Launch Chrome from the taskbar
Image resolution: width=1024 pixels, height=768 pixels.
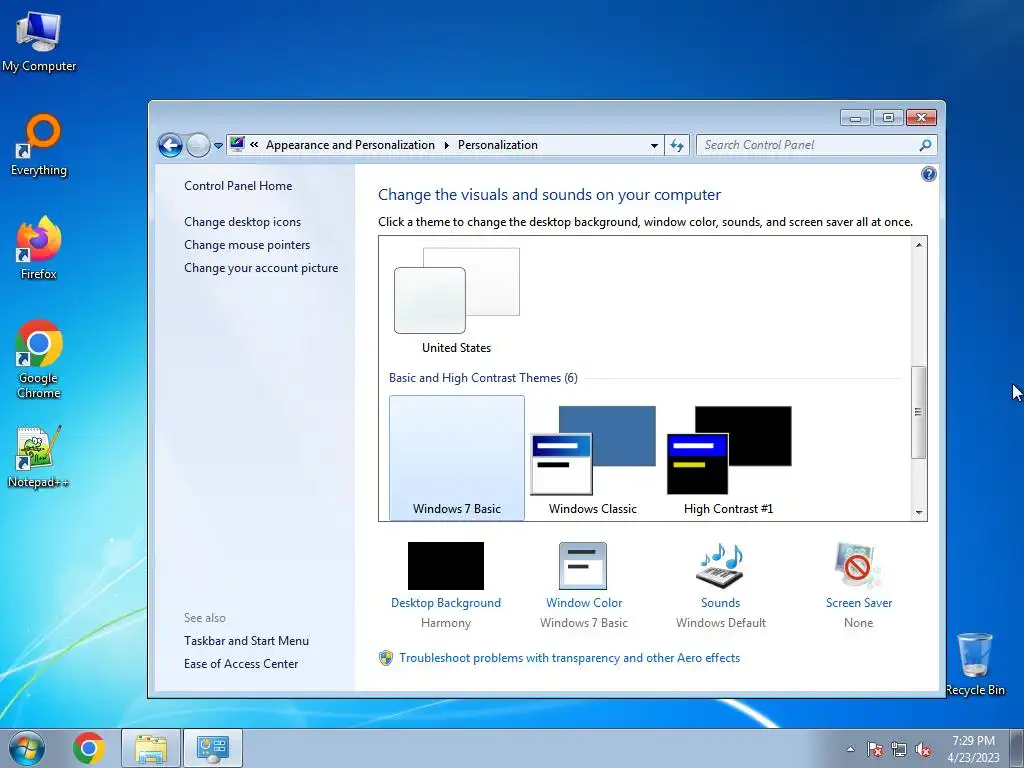[x=89, y=748]
